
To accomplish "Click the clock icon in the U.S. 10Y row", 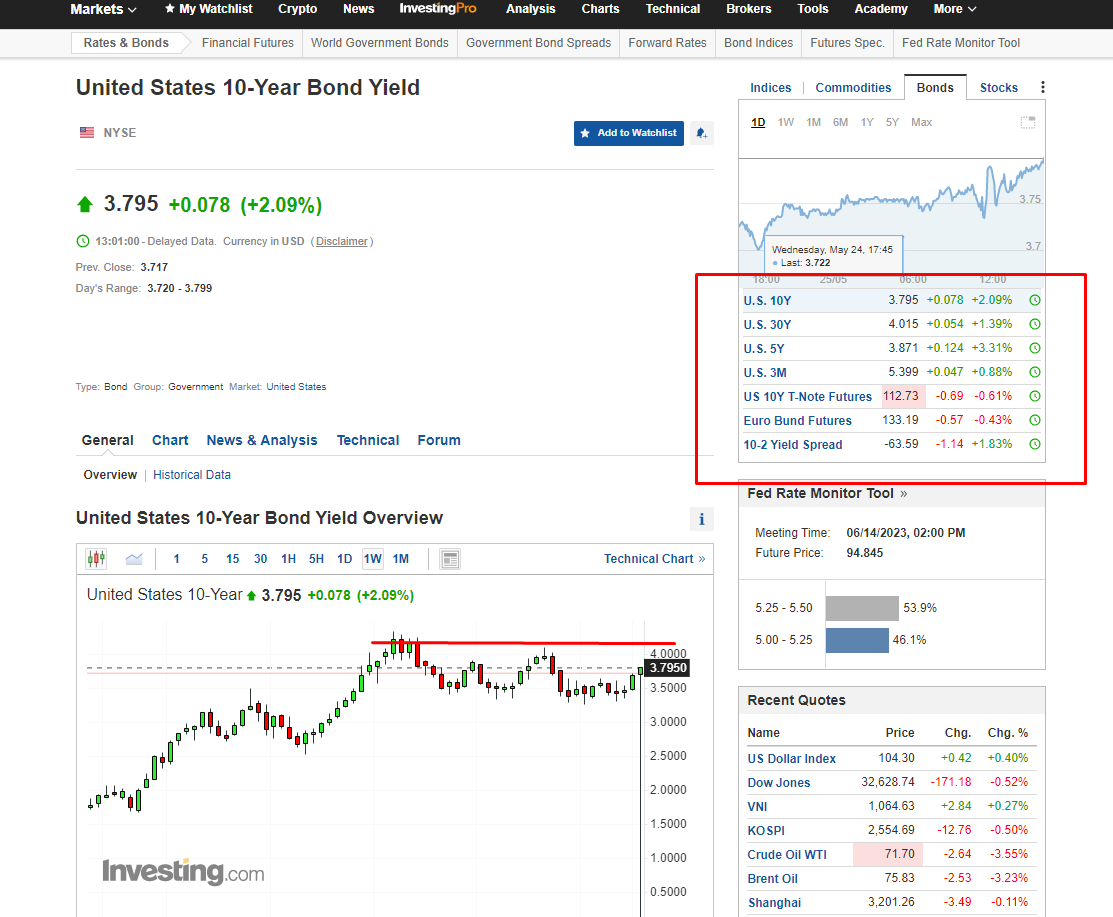I will (1035, 300).
